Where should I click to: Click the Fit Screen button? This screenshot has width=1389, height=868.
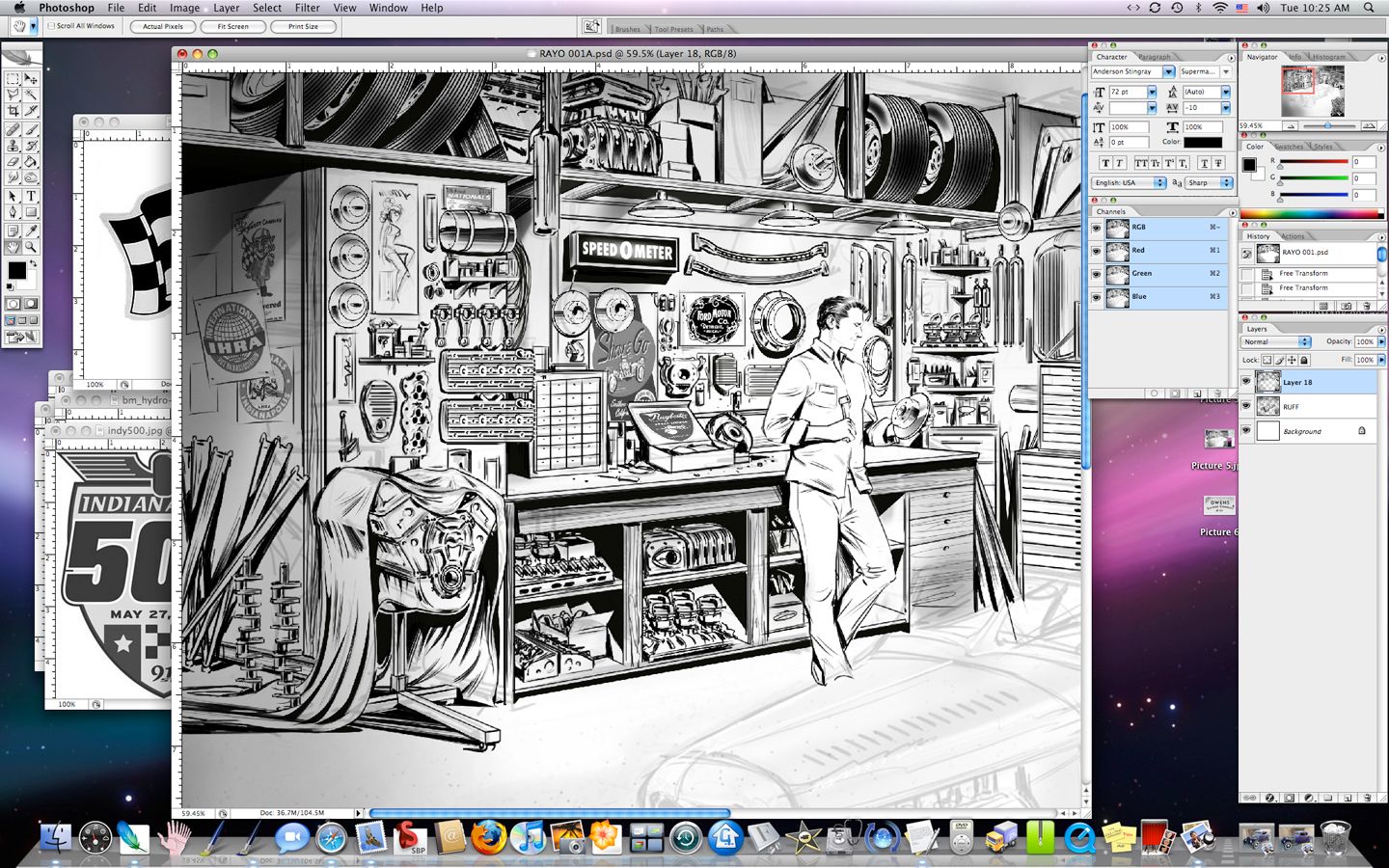coord(232,27)
